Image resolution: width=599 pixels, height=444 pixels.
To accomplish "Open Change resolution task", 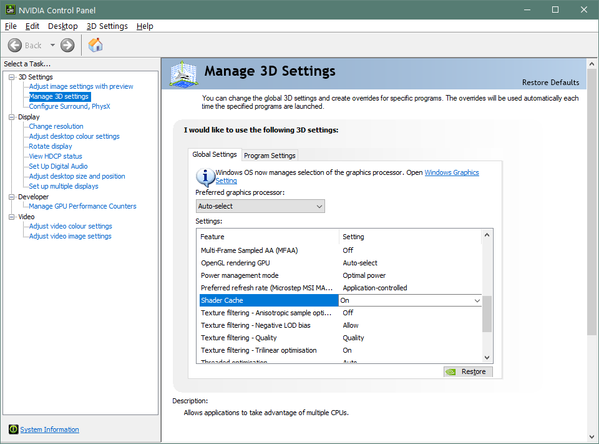I will pyautogui.click(x=56, y=126).
